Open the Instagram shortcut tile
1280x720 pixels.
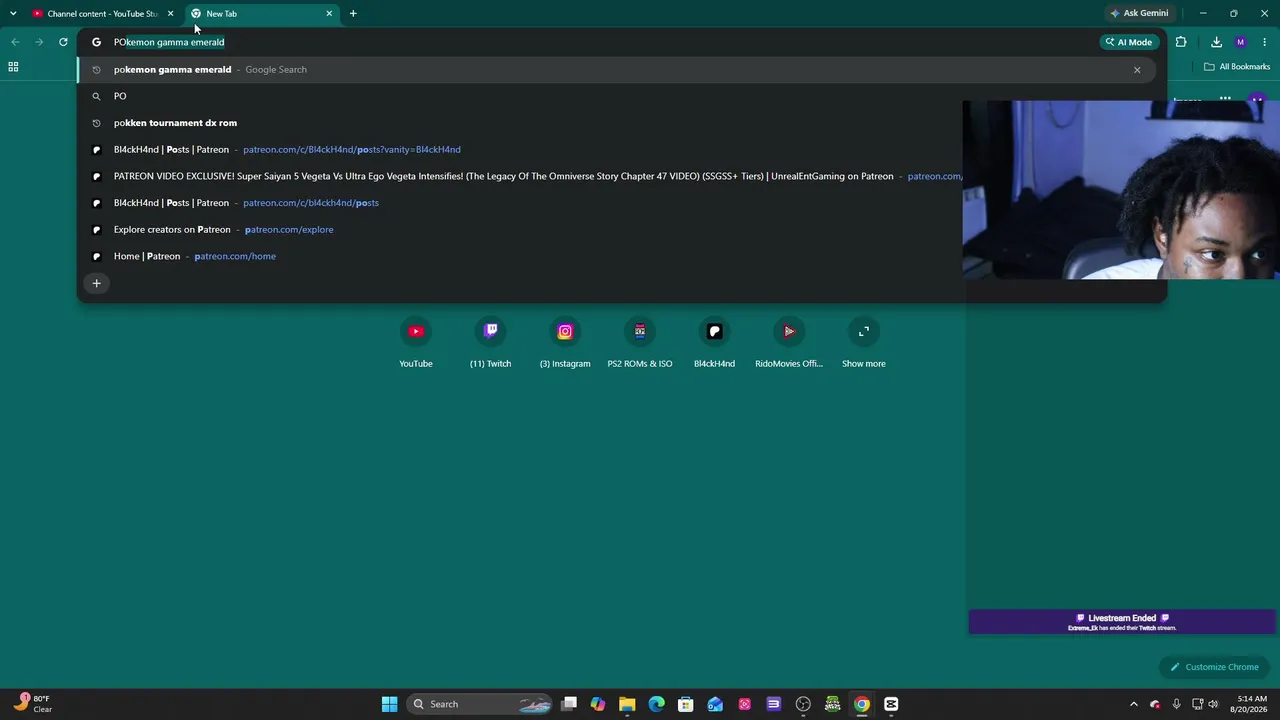pos(565,343)
